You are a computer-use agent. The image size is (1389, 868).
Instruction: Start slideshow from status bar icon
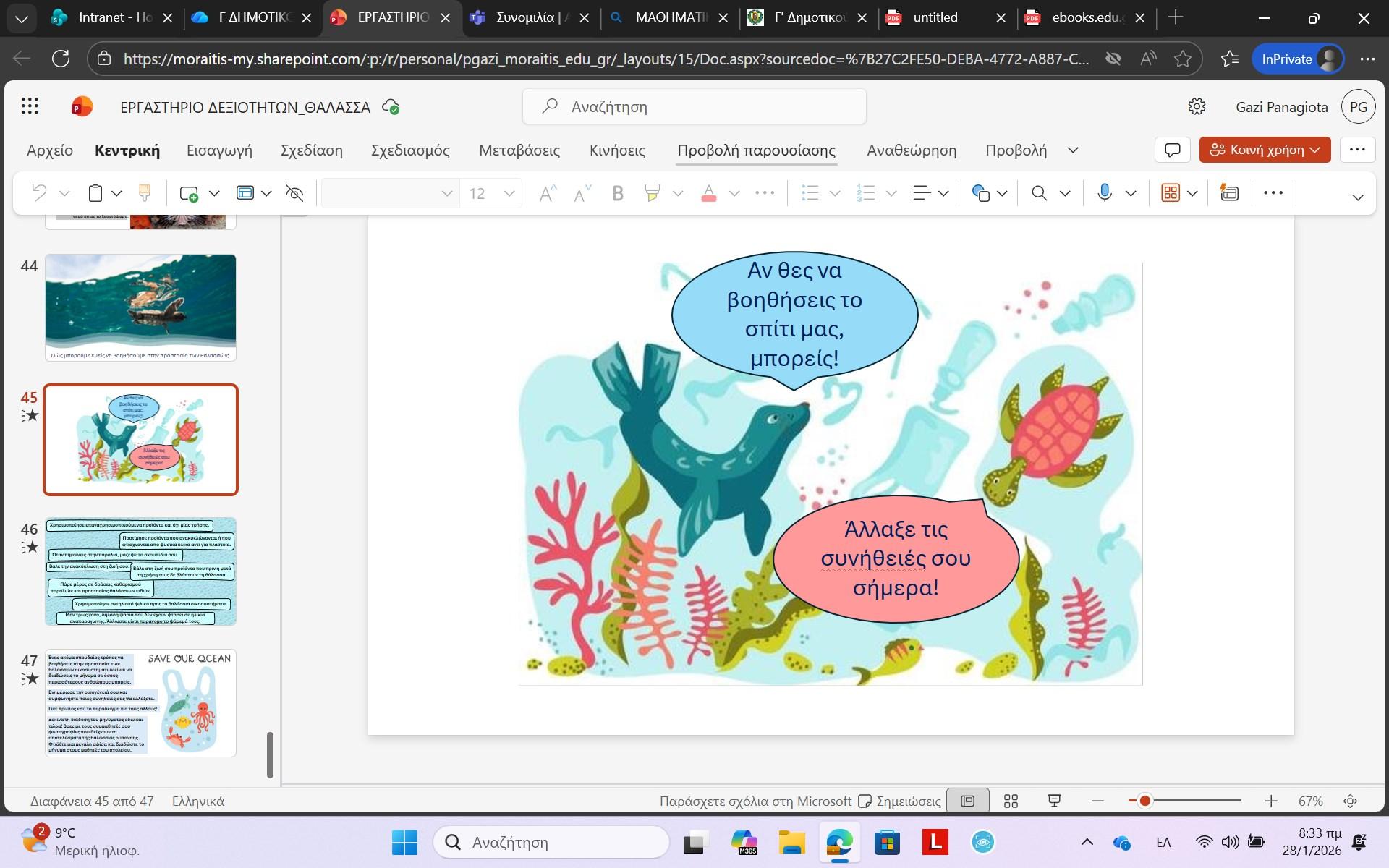click(x=1054, y=801)
